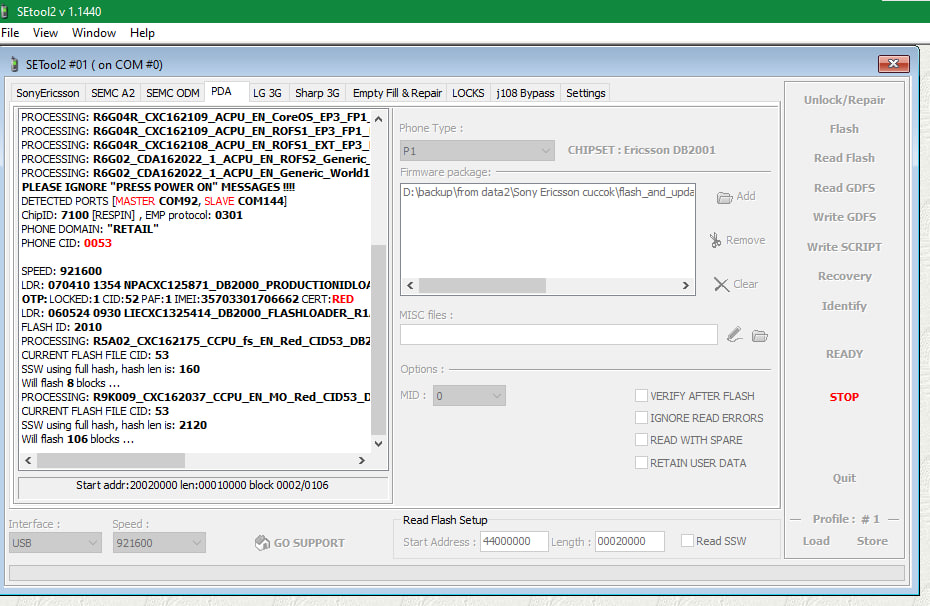
Task: Switch to the SEMC A2 tab
Action: coord(113,93)
